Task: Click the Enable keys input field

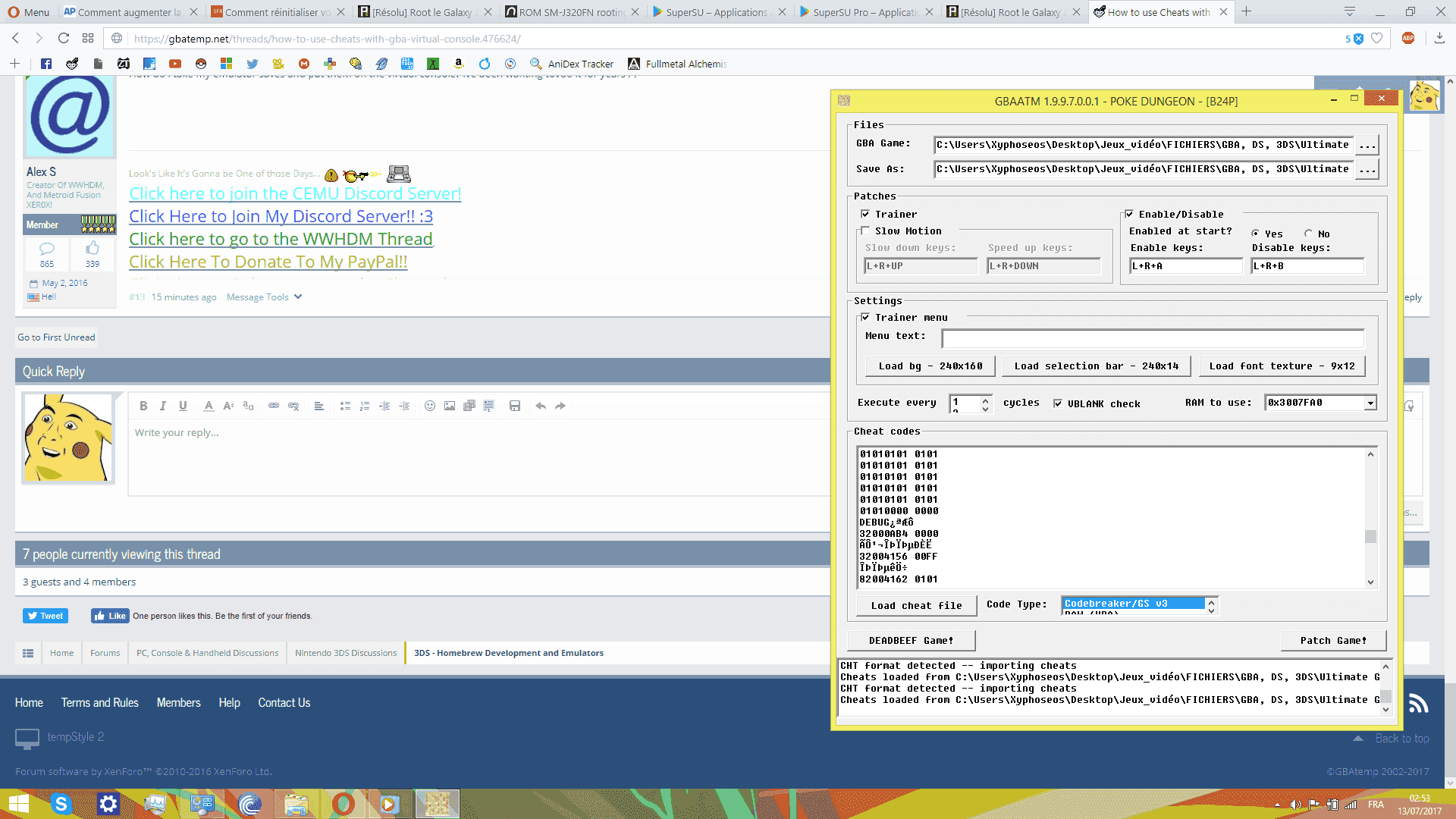Action: tap(1187, 266)
